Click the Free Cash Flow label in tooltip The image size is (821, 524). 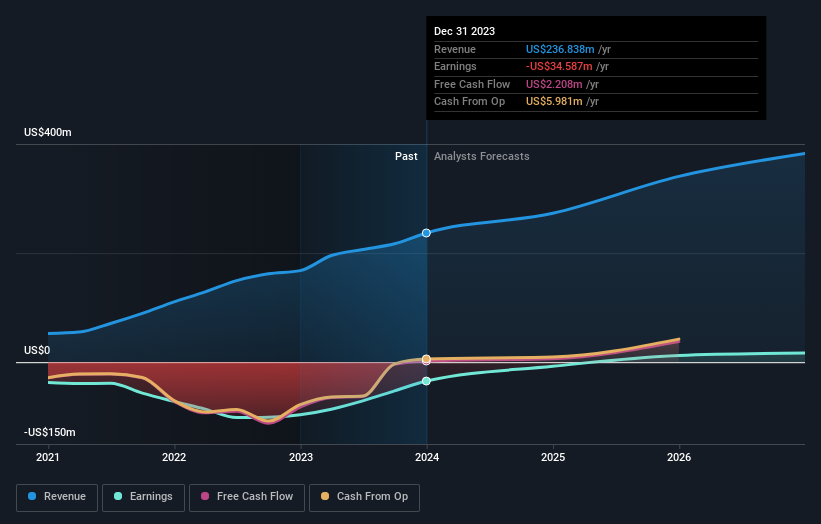[x=472, y=84]
